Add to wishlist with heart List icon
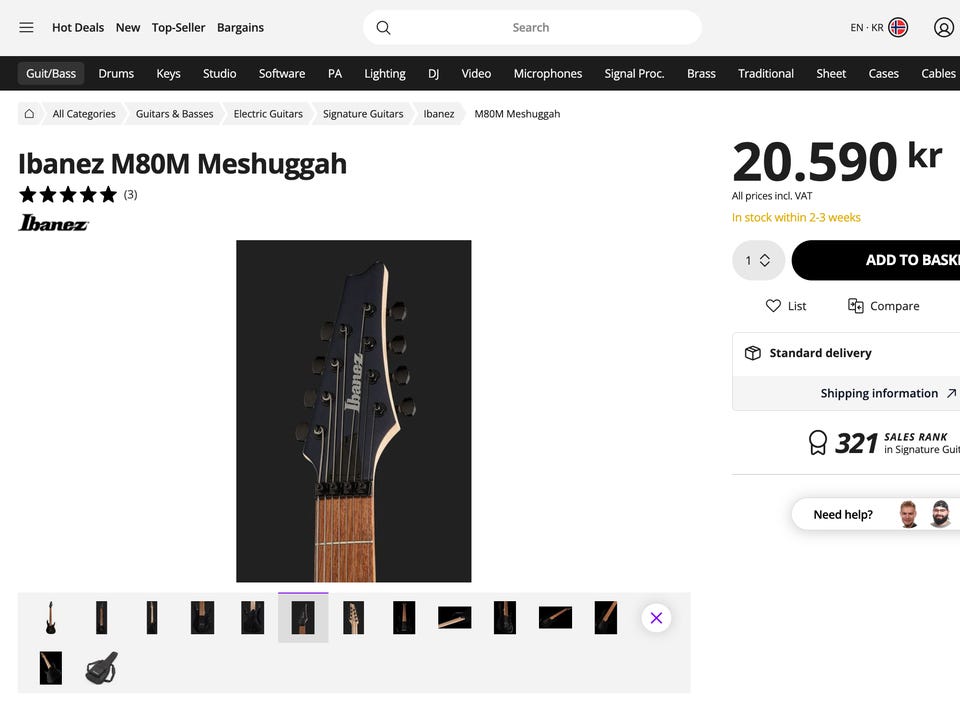 pyautogui.click(x=774, y=306)
